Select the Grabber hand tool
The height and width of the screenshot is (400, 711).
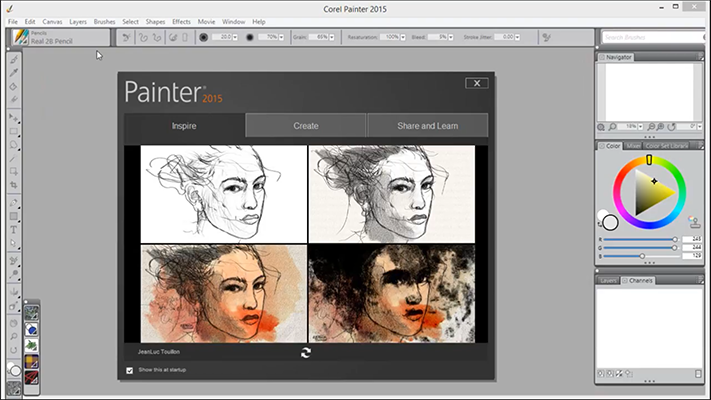pos(14,323)
